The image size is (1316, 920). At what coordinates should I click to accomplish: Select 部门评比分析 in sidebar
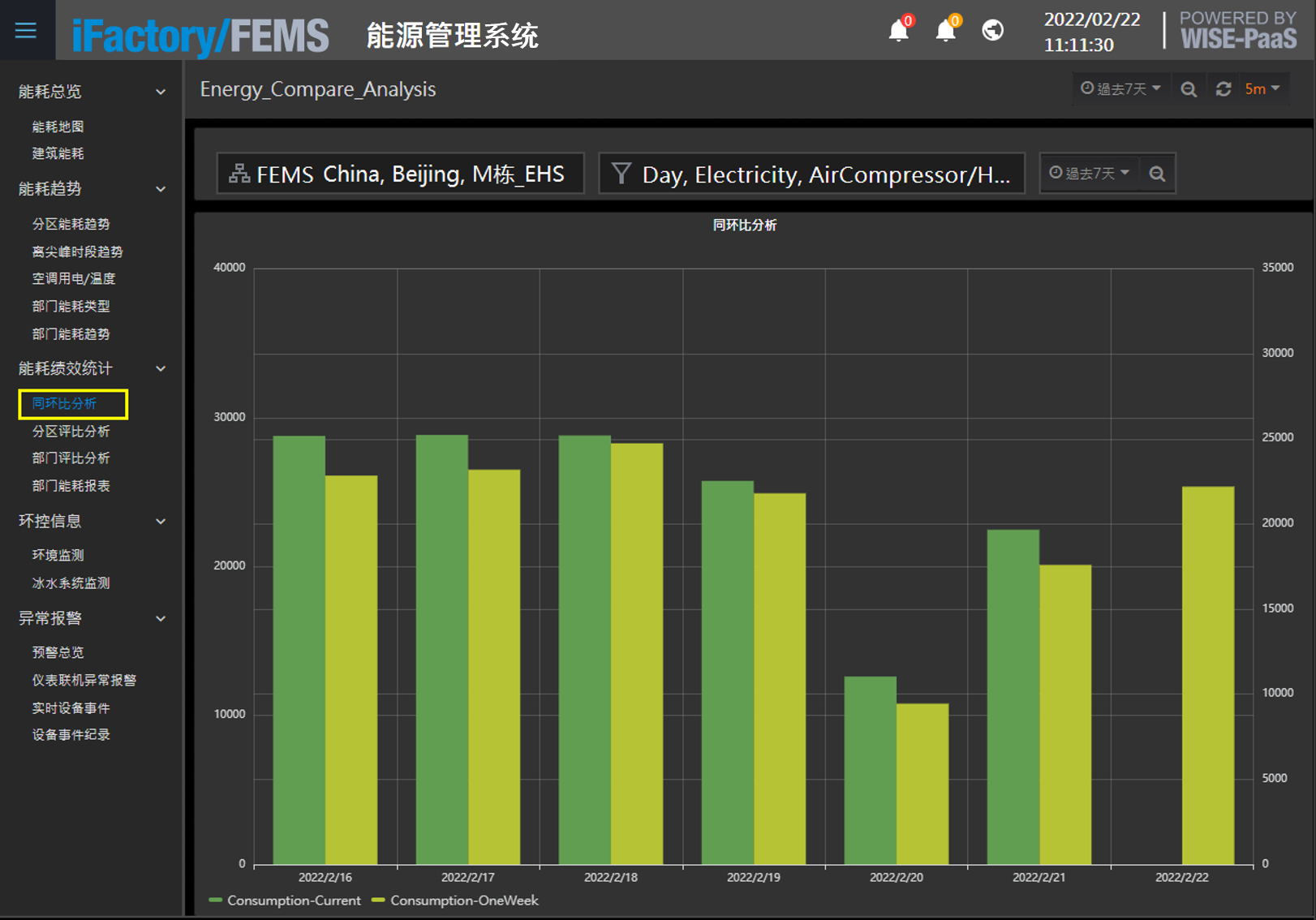[71, 458]
